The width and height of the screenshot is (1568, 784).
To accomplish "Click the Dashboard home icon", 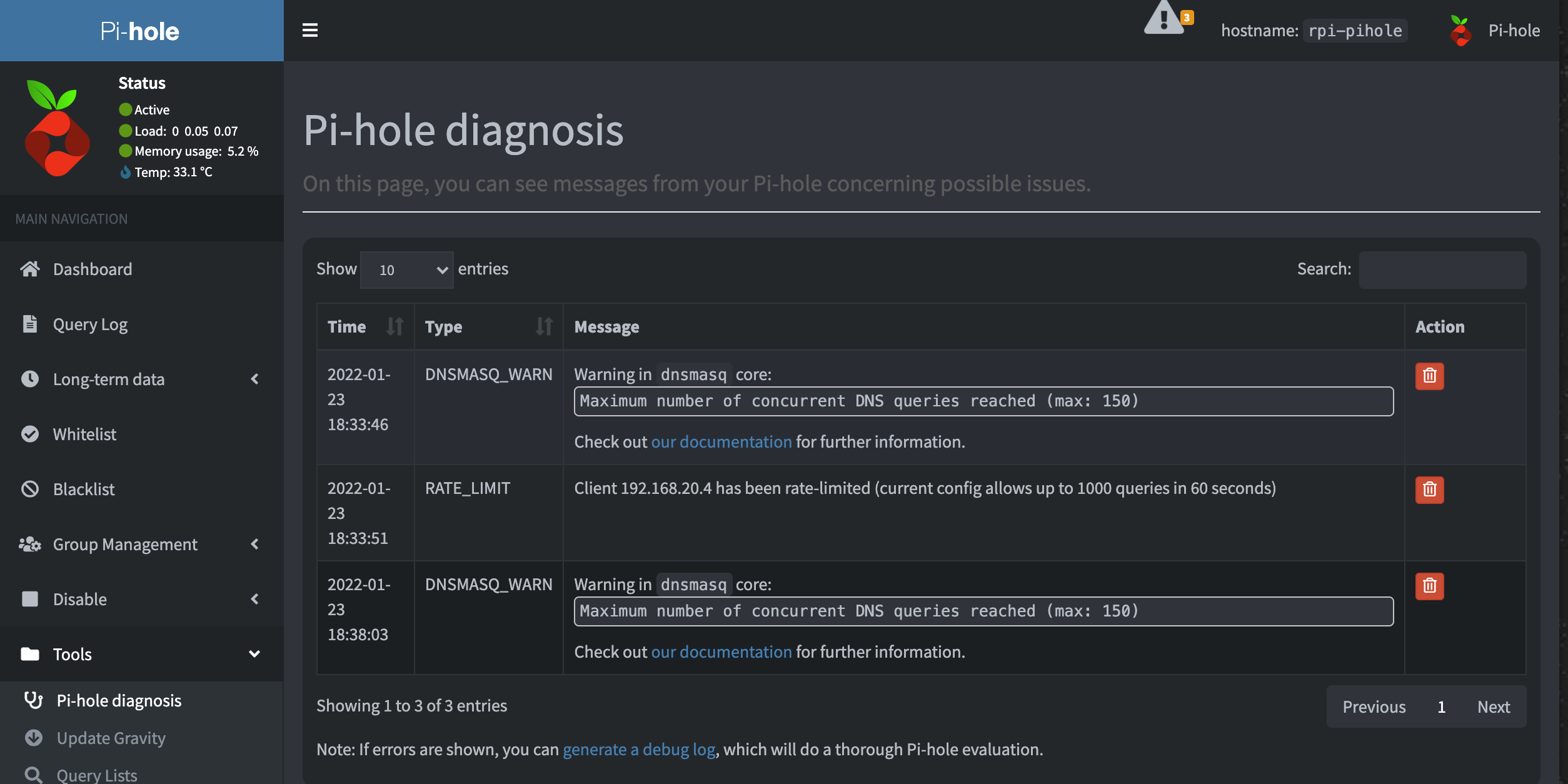I will [x=29, y=269].
